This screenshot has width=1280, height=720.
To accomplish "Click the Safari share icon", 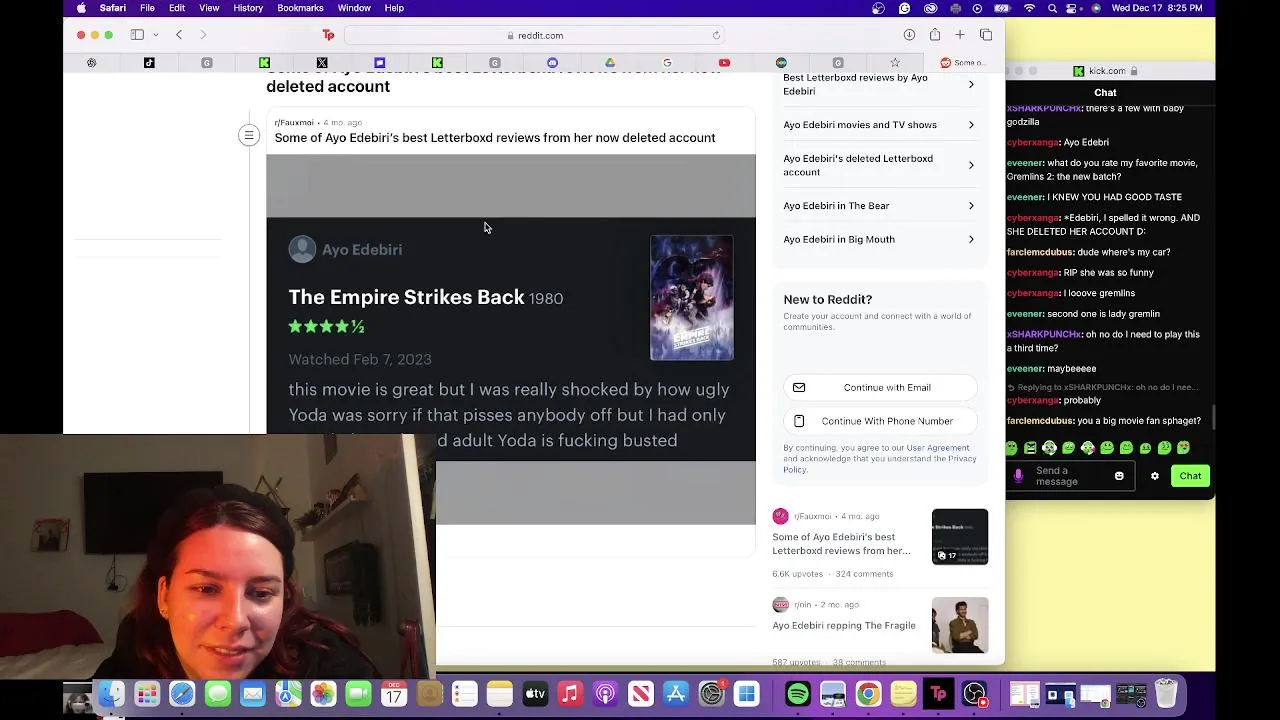I will [935, 35].
